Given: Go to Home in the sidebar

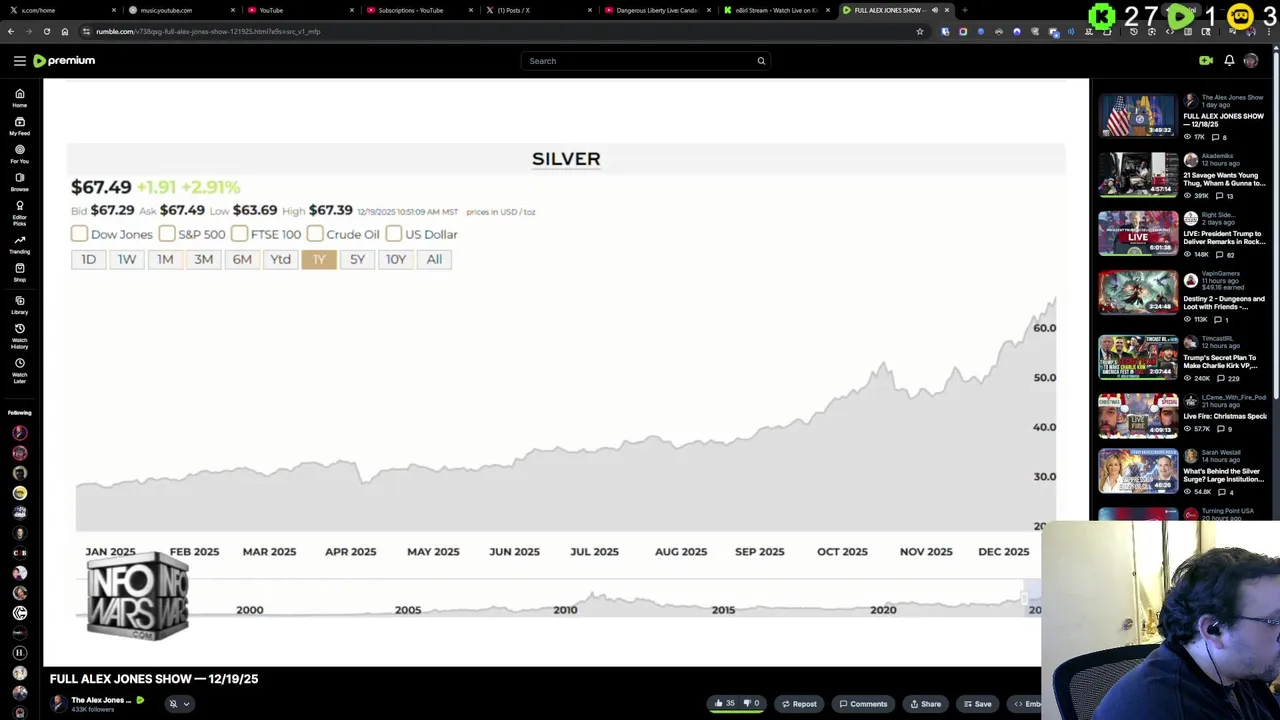Looking at the screenshot, I should pyautogui.click(x=19, y=97).
